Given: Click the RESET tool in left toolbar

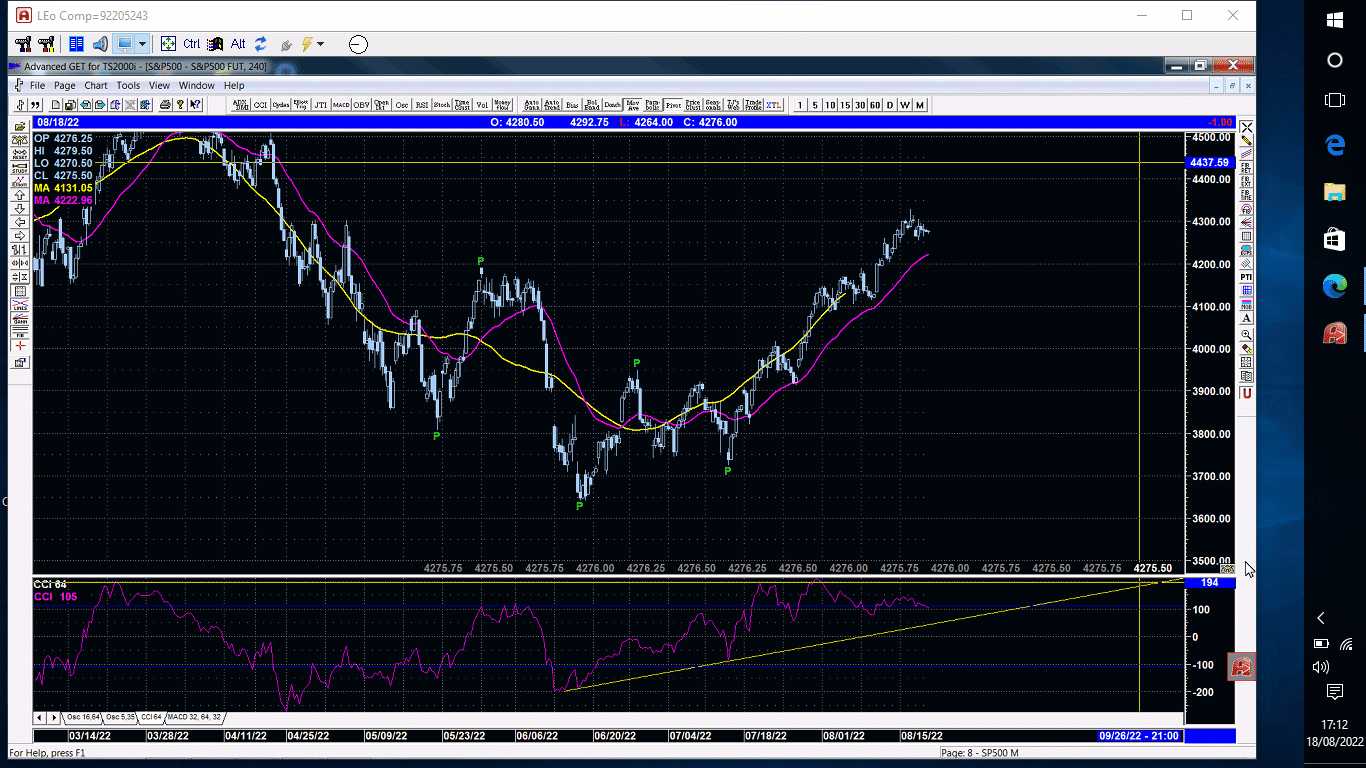Looking at the screenshot, I should [x=20, y=154].
